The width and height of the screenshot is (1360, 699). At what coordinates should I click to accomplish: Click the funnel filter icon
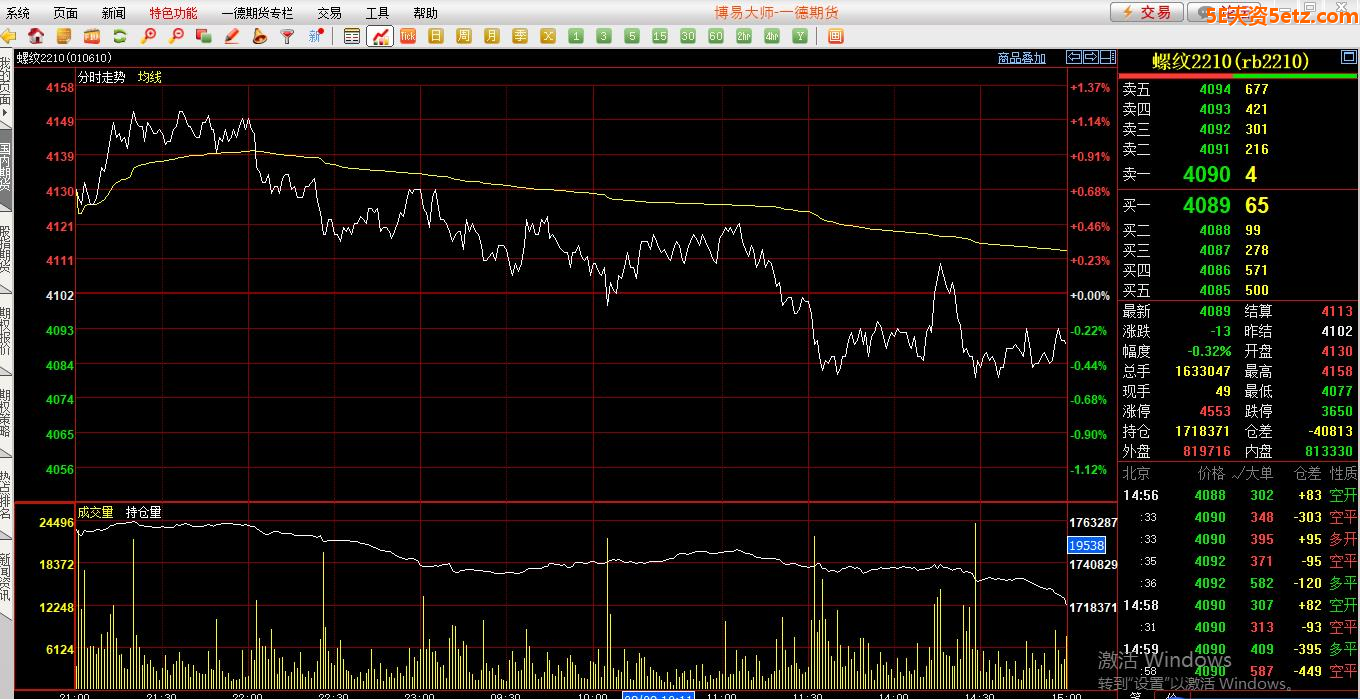(287, 36)
